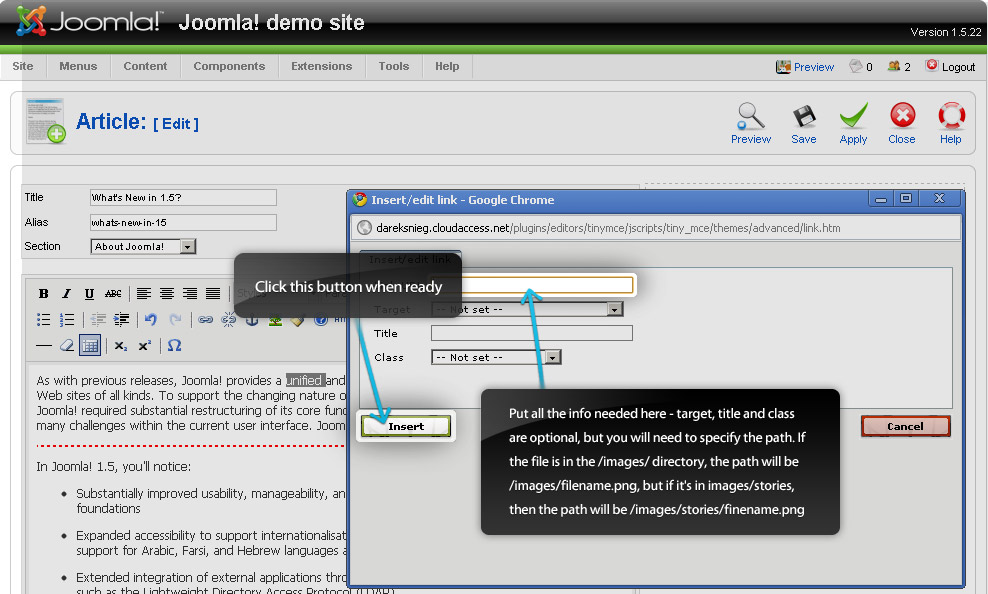988x594 pixels.
Task: Click the article Title field "What's New in 1.5?"
Action: (x=183, y=198)
